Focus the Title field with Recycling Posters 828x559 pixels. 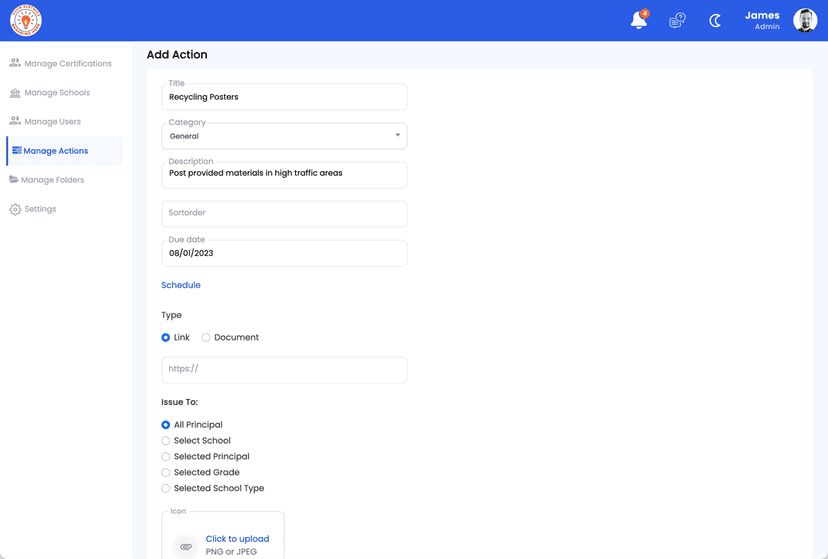tap(284, 97)
